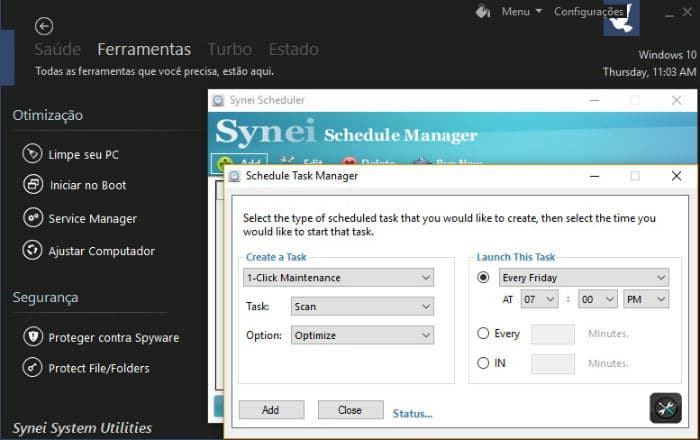Click the wrench tools icon in Schedule Task Manager

665,408
